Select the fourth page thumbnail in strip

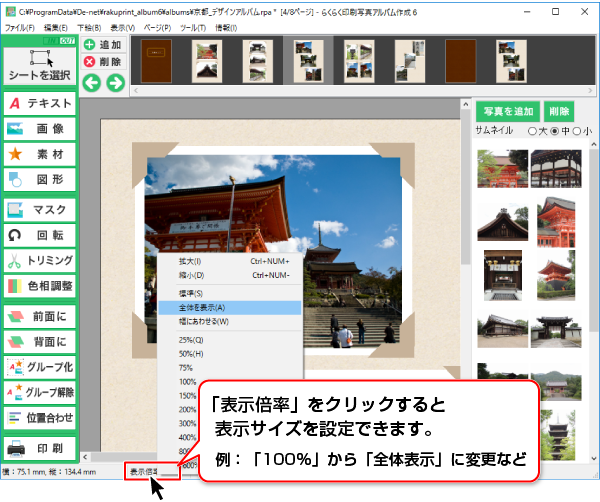point(308,62)
